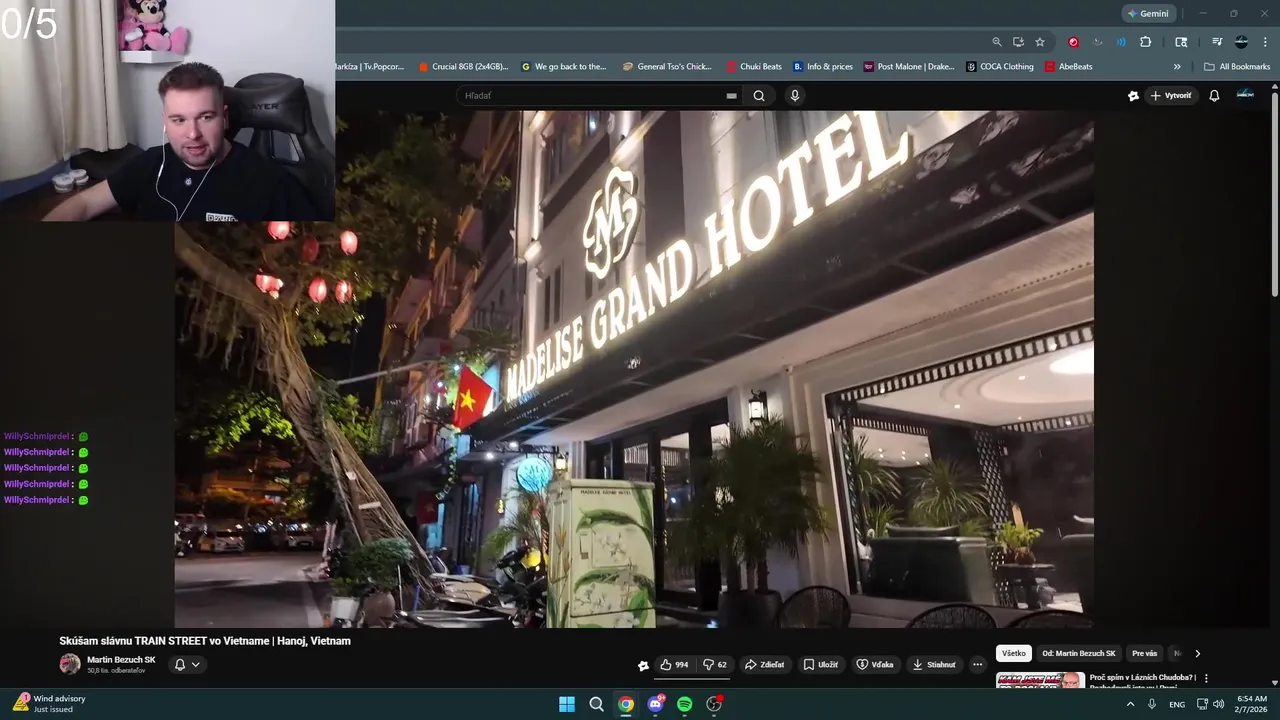
Task: Click the tab search side icon
Action: (x=1181, y=42)
